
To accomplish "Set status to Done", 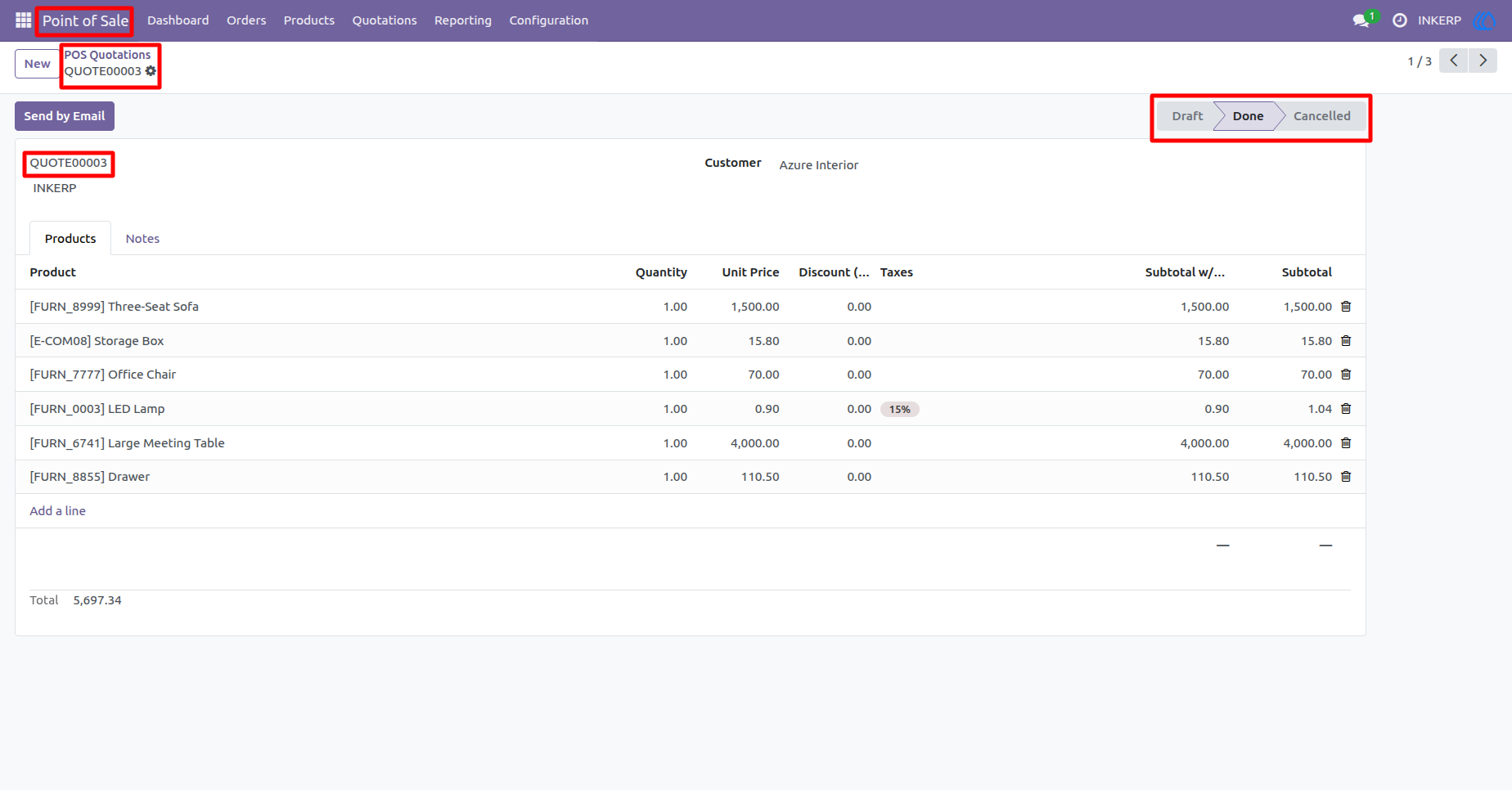I will coord(1248,116).
